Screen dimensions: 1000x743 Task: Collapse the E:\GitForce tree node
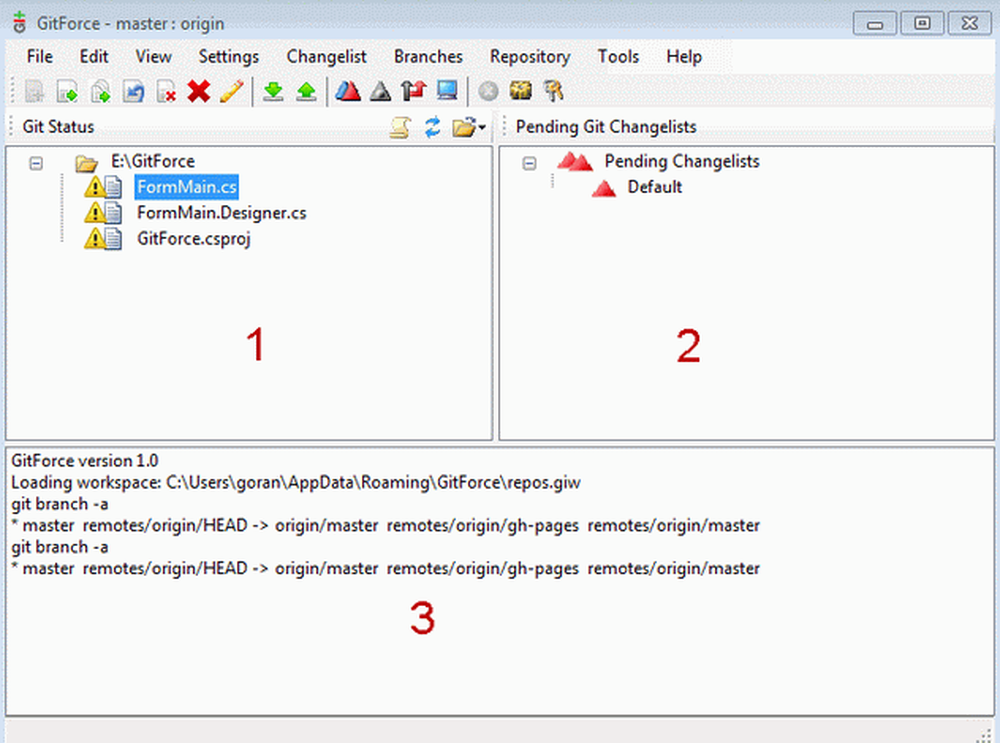(x=36, y=163)
